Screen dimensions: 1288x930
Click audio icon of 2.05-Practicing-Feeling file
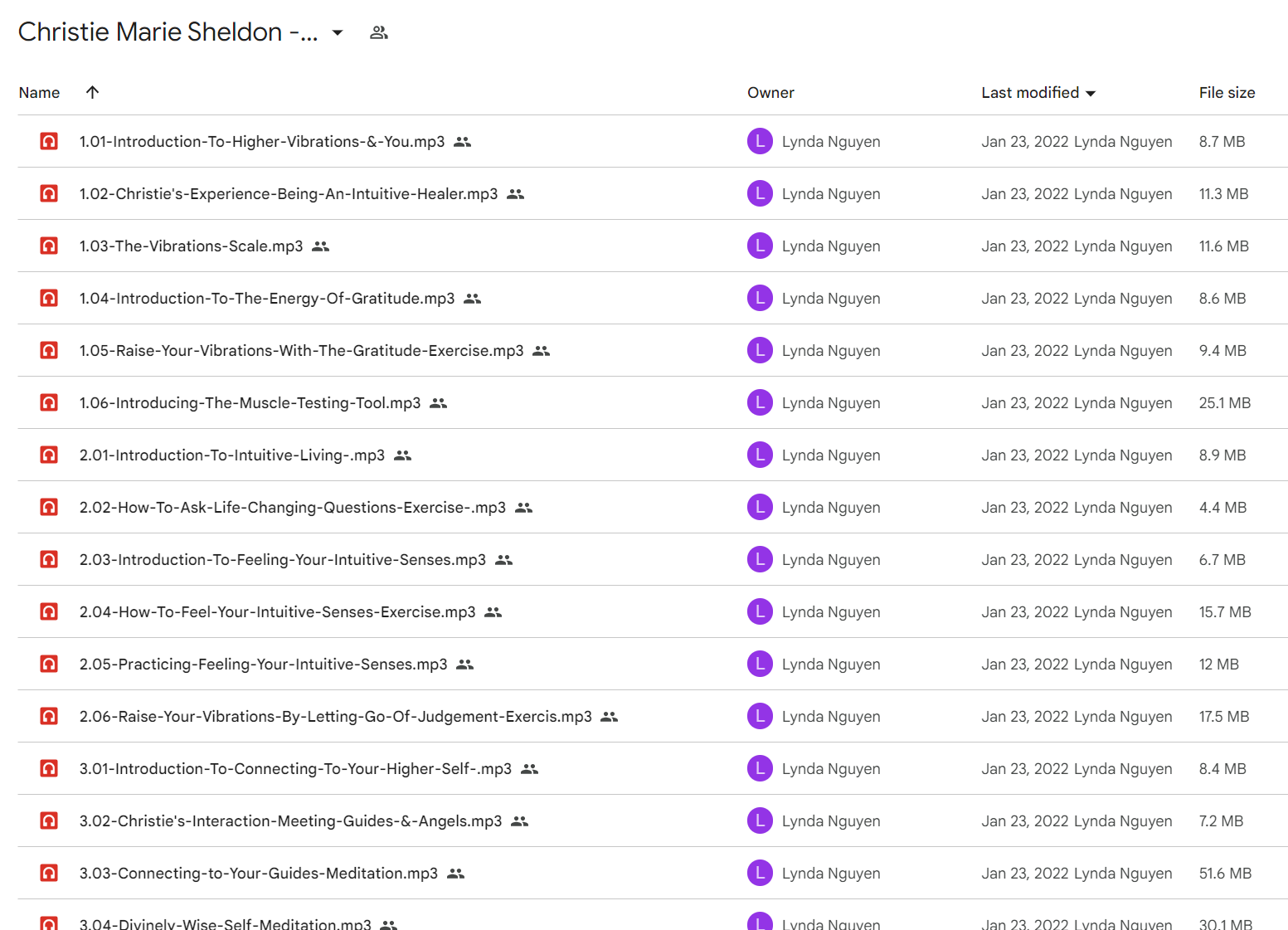pyautogui.click(x=49, y=664)
